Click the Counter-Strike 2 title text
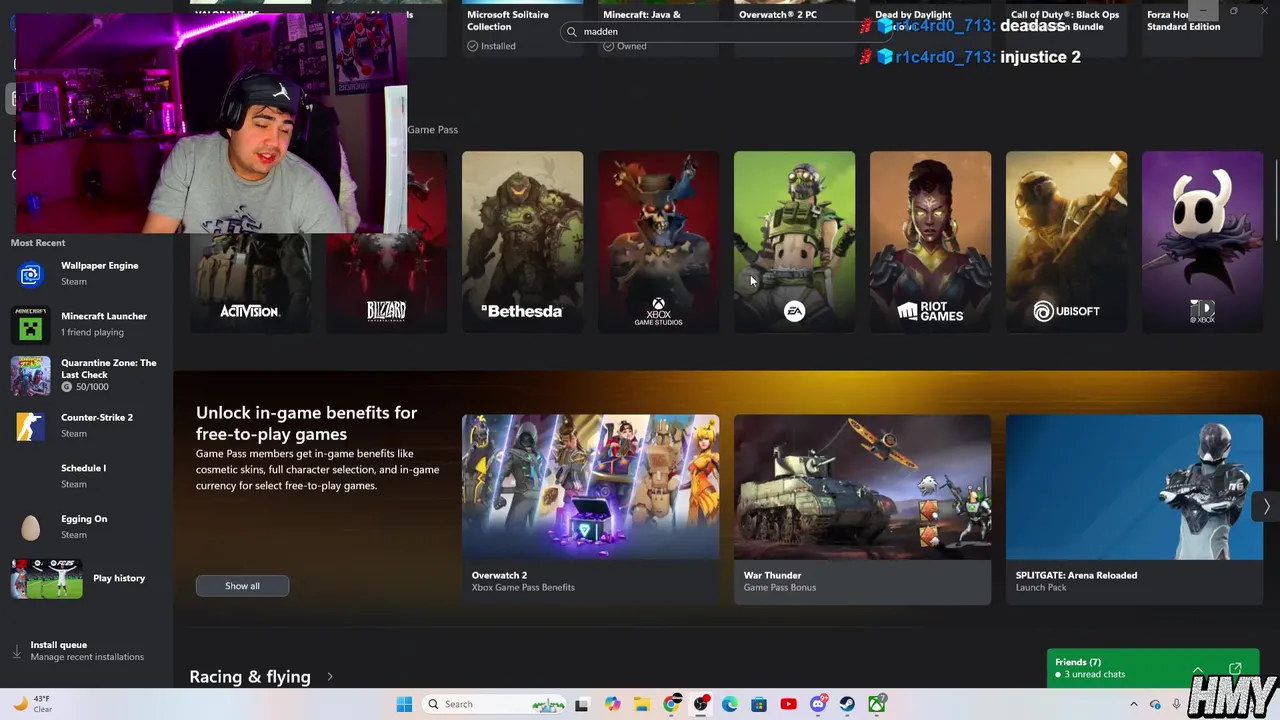This screenshot has width=1280, height=720. (97, 417)
